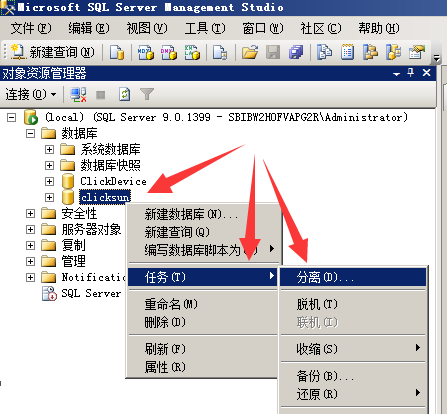447x414 pixels.
Task: Click the DMX query icon in toolbar
Action: tap(169, 52)
